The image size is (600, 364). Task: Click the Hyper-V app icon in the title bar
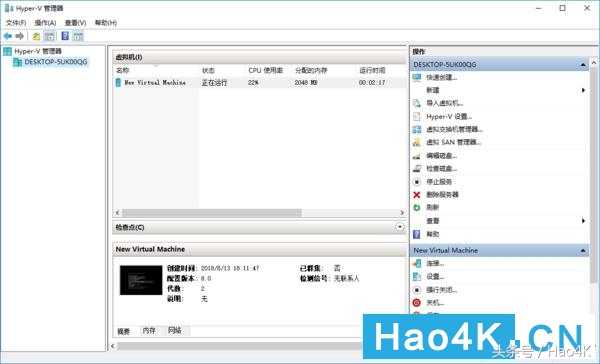pos(8,8)
